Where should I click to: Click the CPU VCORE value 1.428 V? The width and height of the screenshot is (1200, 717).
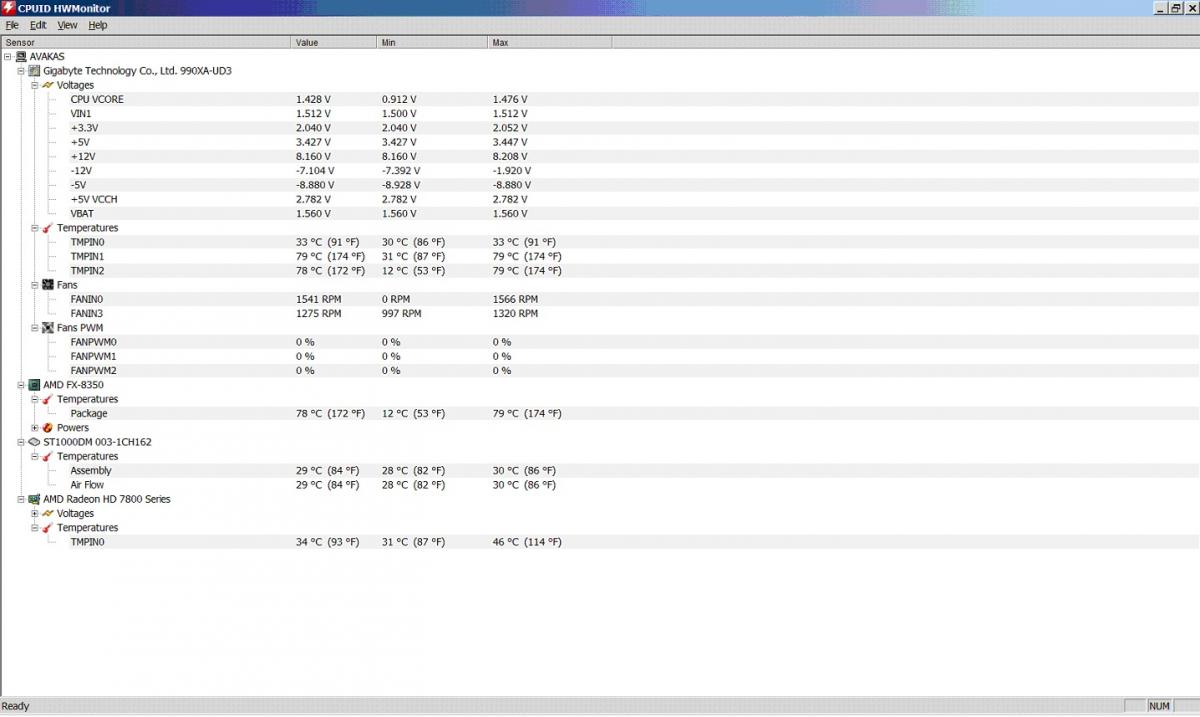point(313,100)
